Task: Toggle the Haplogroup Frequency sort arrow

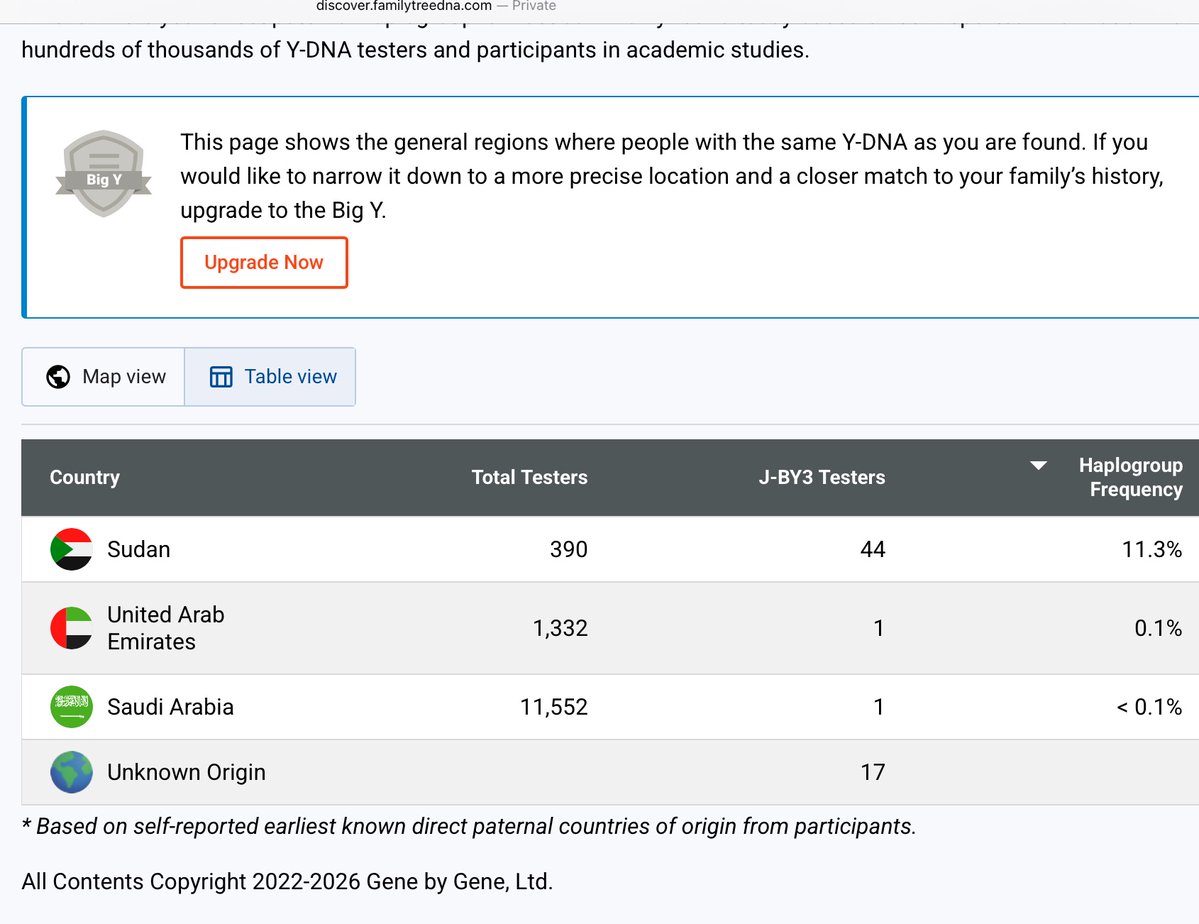Action: 1038,466
